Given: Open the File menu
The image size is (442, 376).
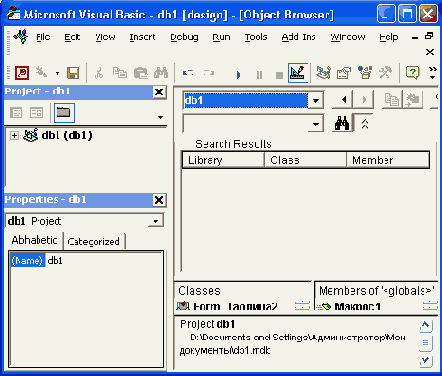Looking at the screenshot, I should 43,37.
